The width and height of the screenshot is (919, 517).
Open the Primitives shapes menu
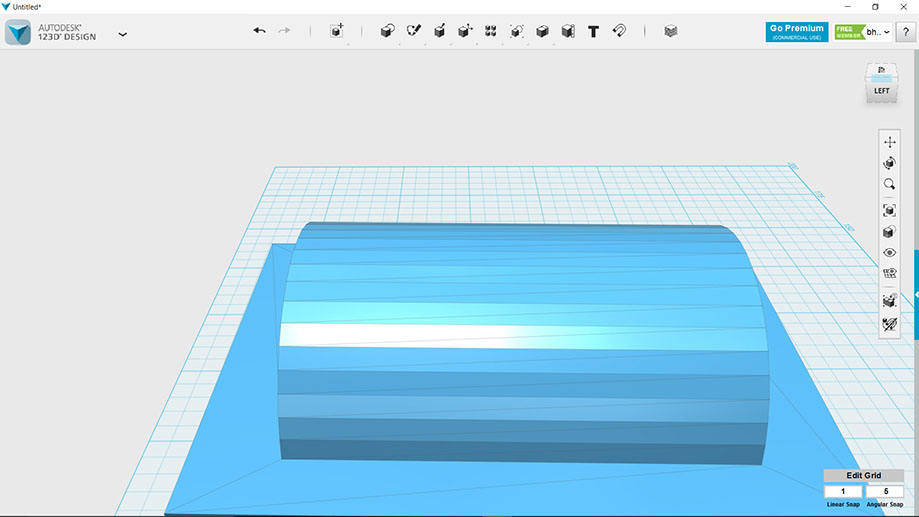pos(387,31)
